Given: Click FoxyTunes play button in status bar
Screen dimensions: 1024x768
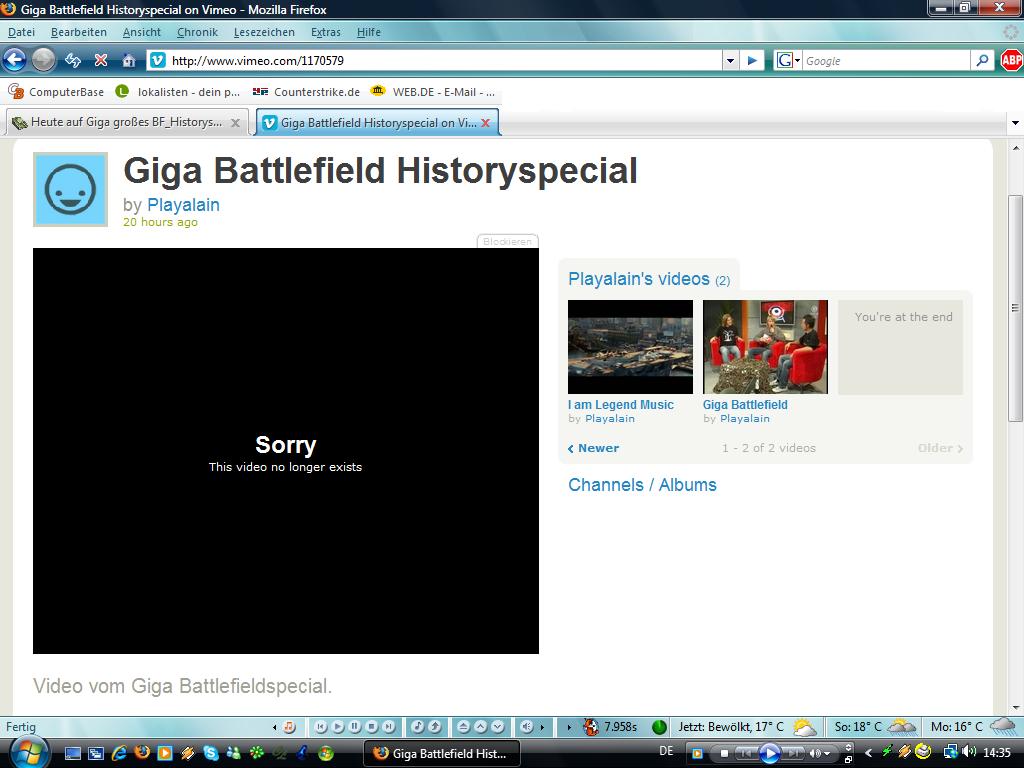Looking at the screenshot, I should pos(338,727).
